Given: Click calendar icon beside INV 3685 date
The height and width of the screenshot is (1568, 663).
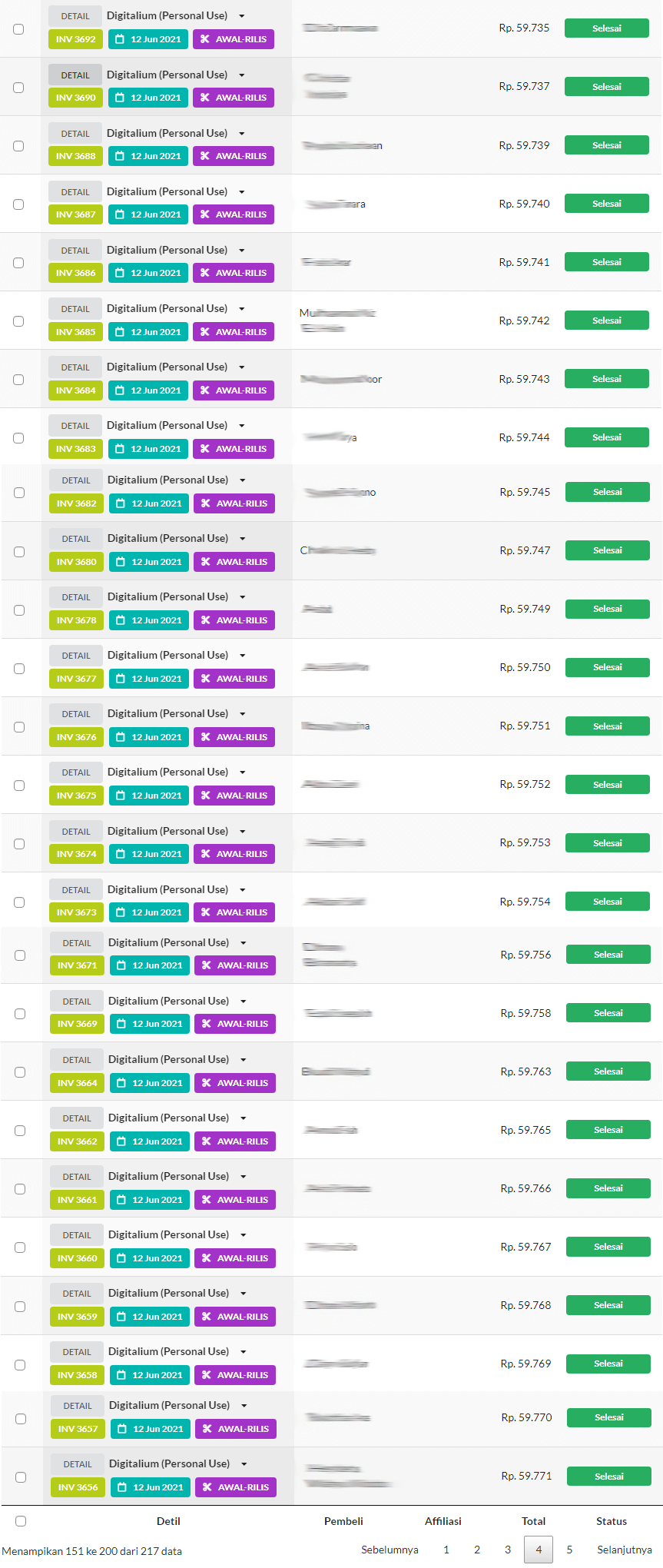Looking at the screenshot, I should coord(120,332).
